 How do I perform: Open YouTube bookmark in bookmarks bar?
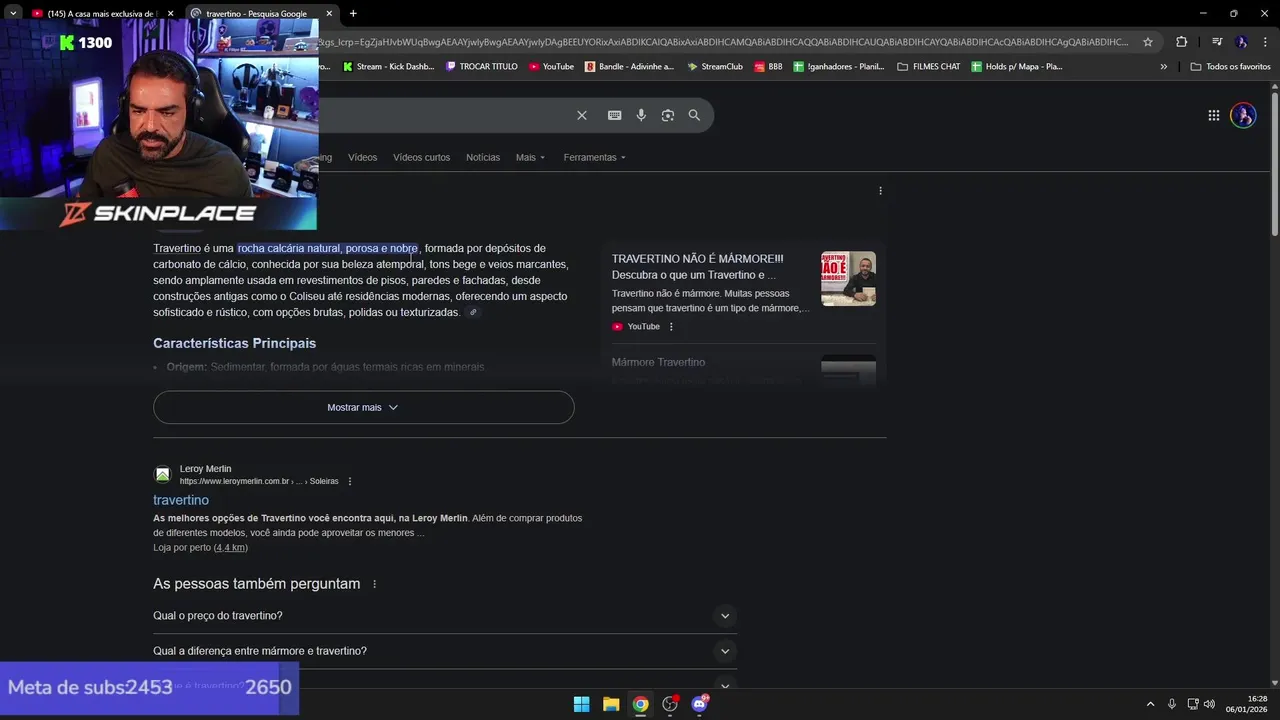point(551,66)
